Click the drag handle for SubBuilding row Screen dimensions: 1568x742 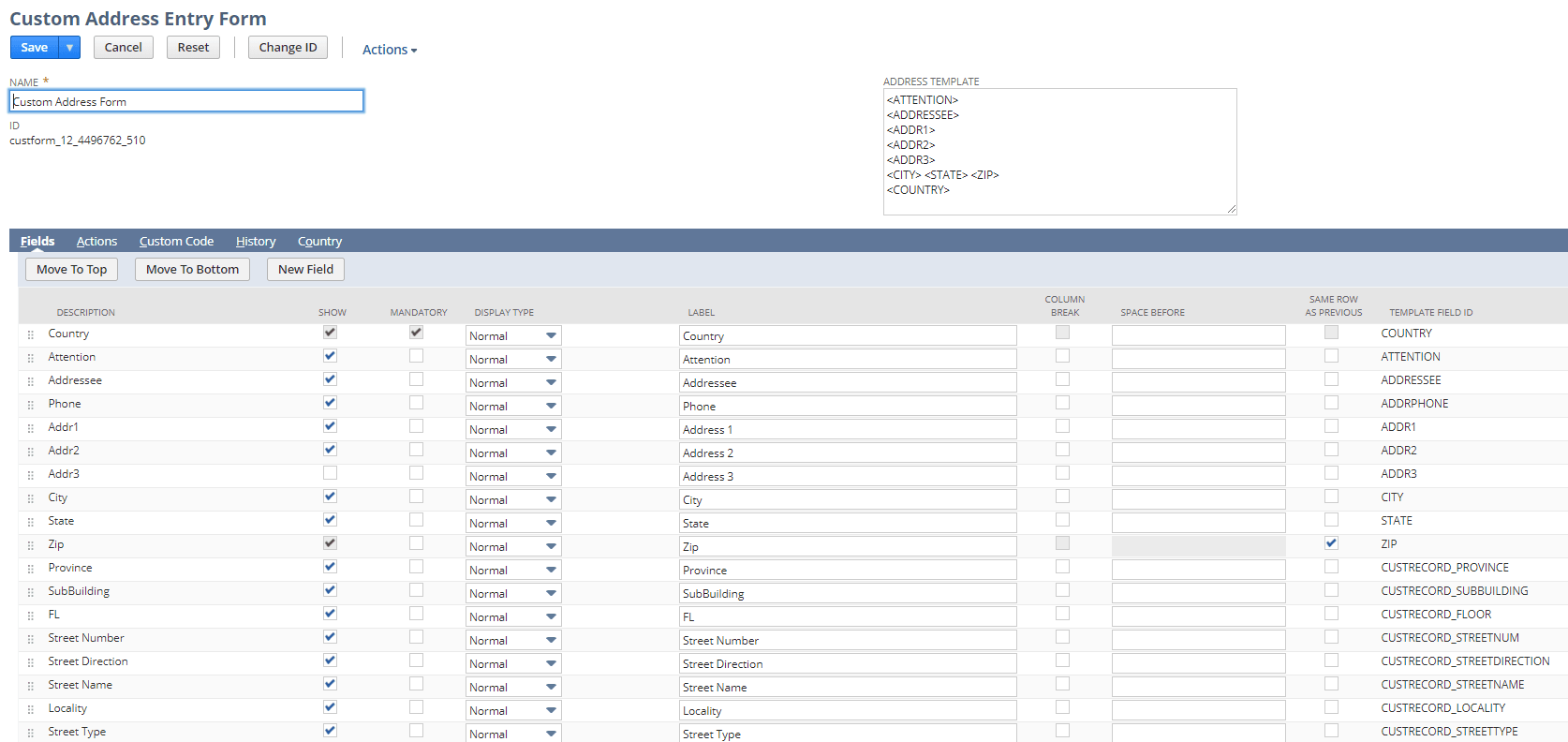(x=30, y=592)
